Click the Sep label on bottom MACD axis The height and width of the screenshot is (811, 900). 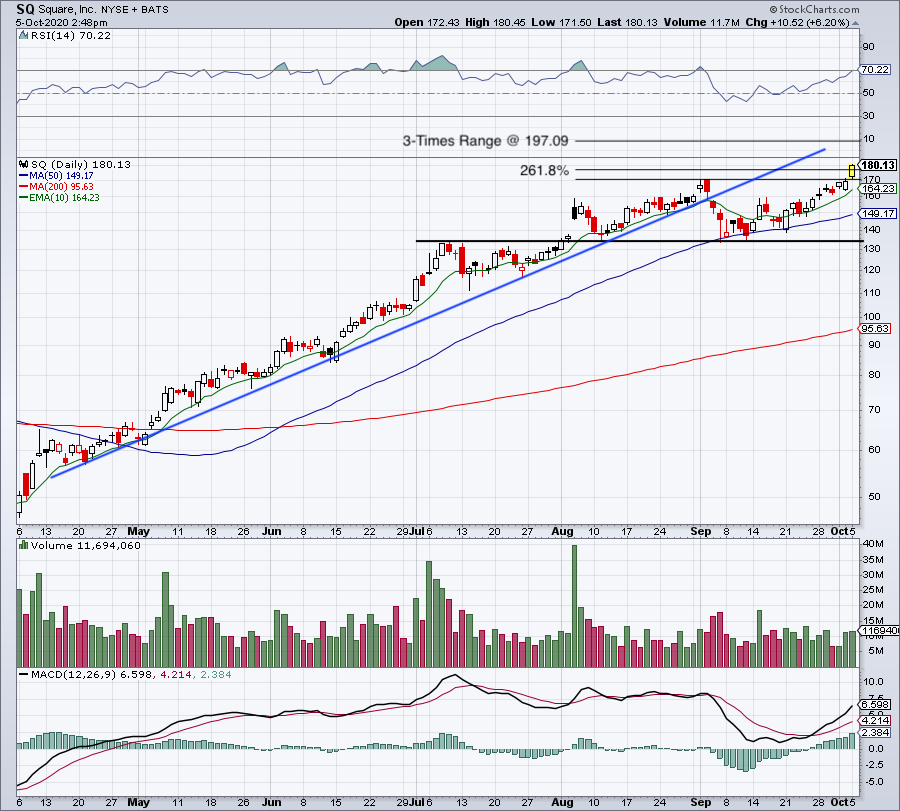701,802
